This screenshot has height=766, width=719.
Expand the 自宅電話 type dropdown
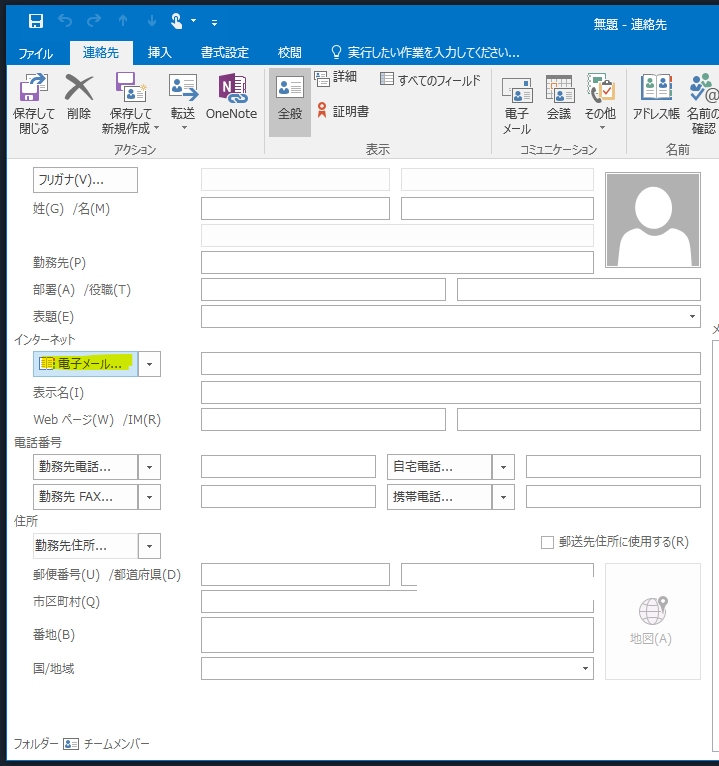[504, 468]
